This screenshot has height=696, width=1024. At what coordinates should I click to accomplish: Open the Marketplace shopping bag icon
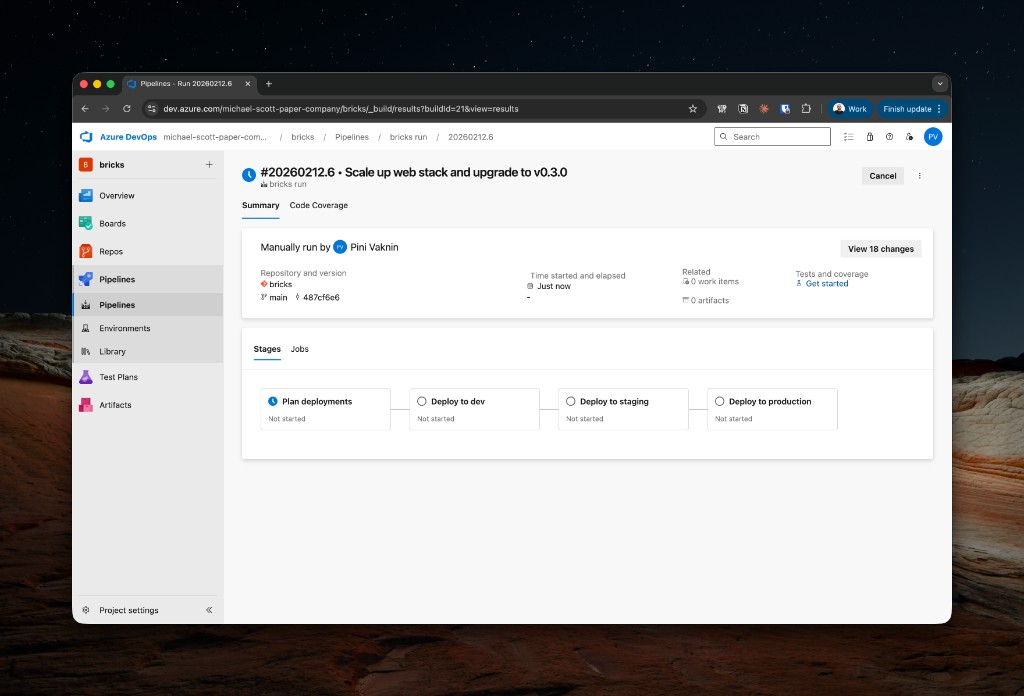[x=870, y=137]
